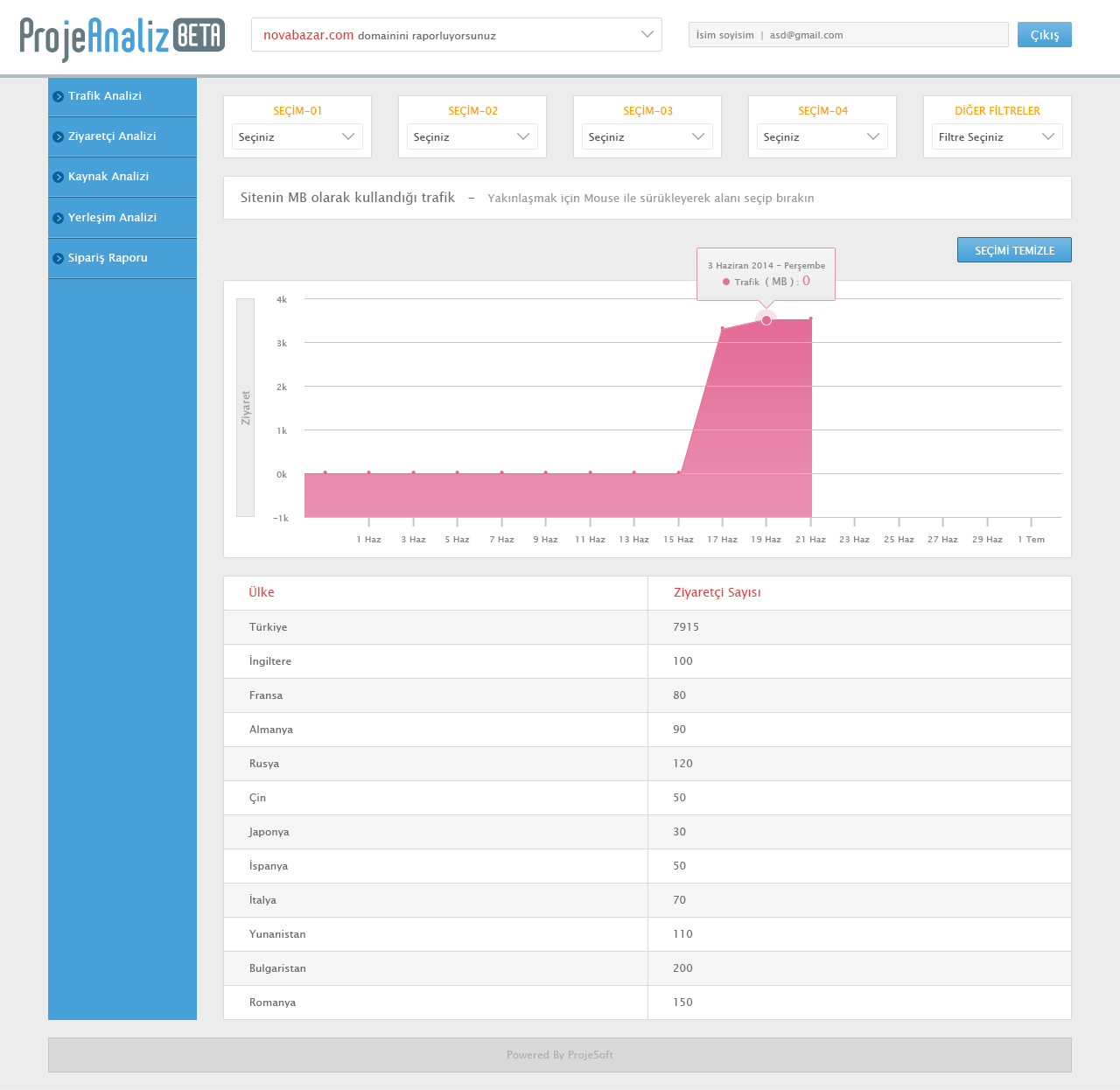Click the highlighted data point on chart
The image size is (1120, 1090).
point(766,320)
